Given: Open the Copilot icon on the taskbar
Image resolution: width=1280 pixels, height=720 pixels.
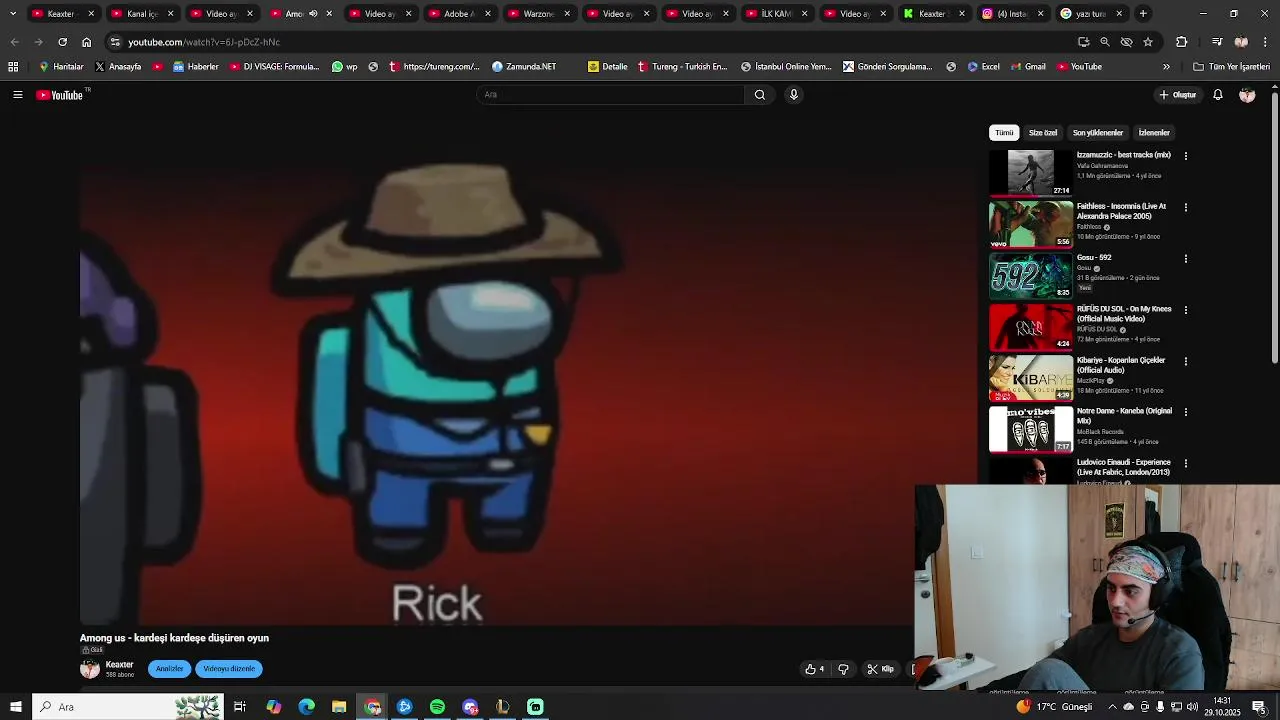Looking at the screenshot, I should [x=273, y=707].
